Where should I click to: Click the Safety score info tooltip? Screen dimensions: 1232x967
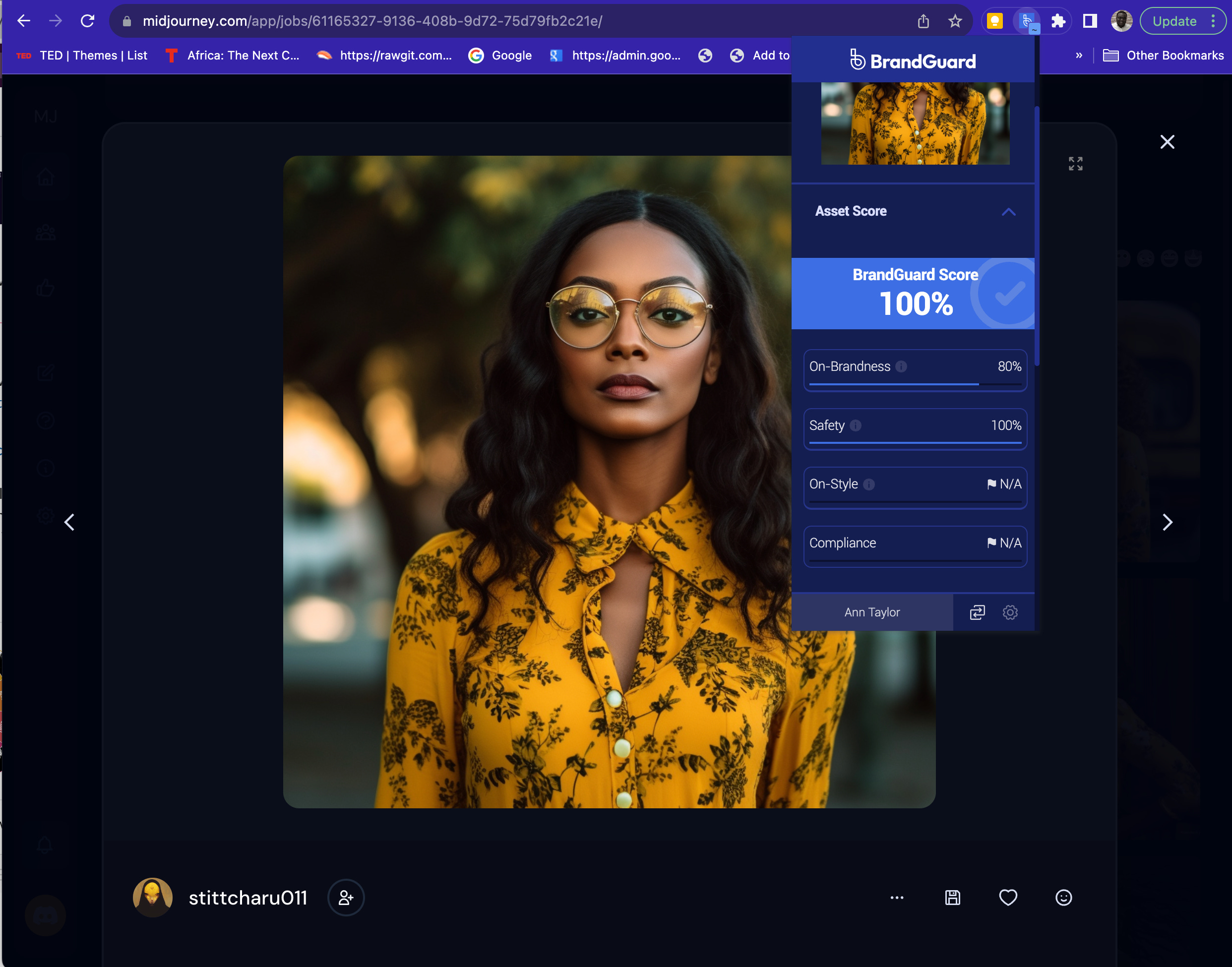click(855, 426)
